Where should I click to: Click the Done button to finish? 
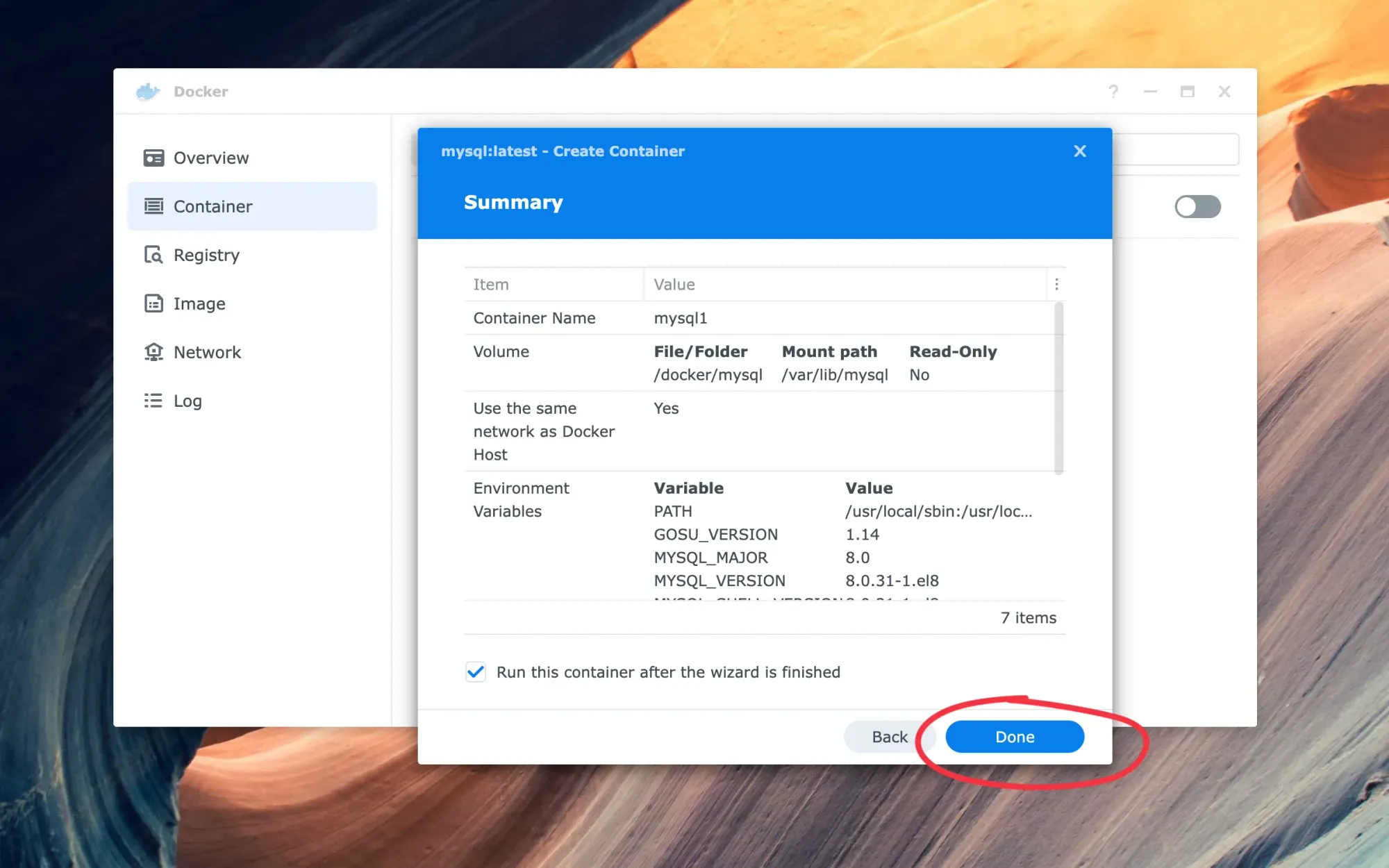[x=1015, y=737]
